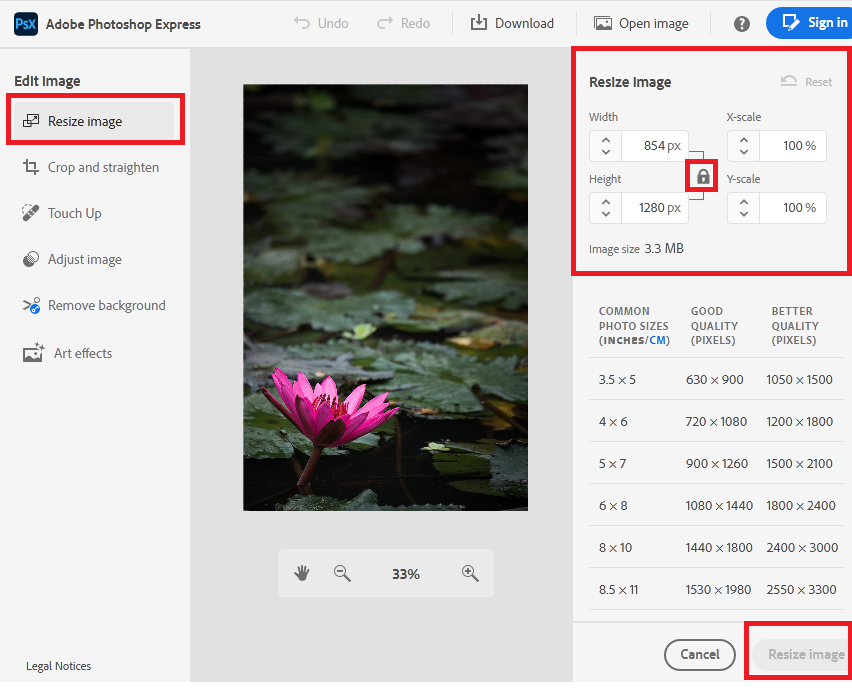This screenshot has height=690, width=852.
Task: Click the Undo arrow icon
Action: (x=302, y=23)
